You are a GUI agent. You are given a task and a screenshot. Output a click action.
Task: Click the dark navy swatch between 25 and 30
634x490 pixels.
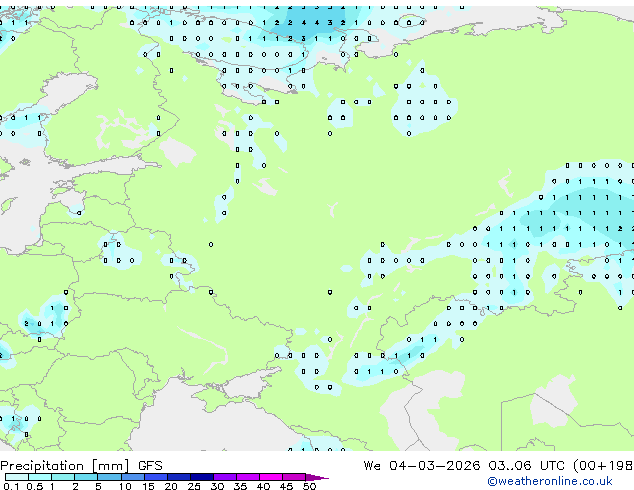click(x=202, y=477)
